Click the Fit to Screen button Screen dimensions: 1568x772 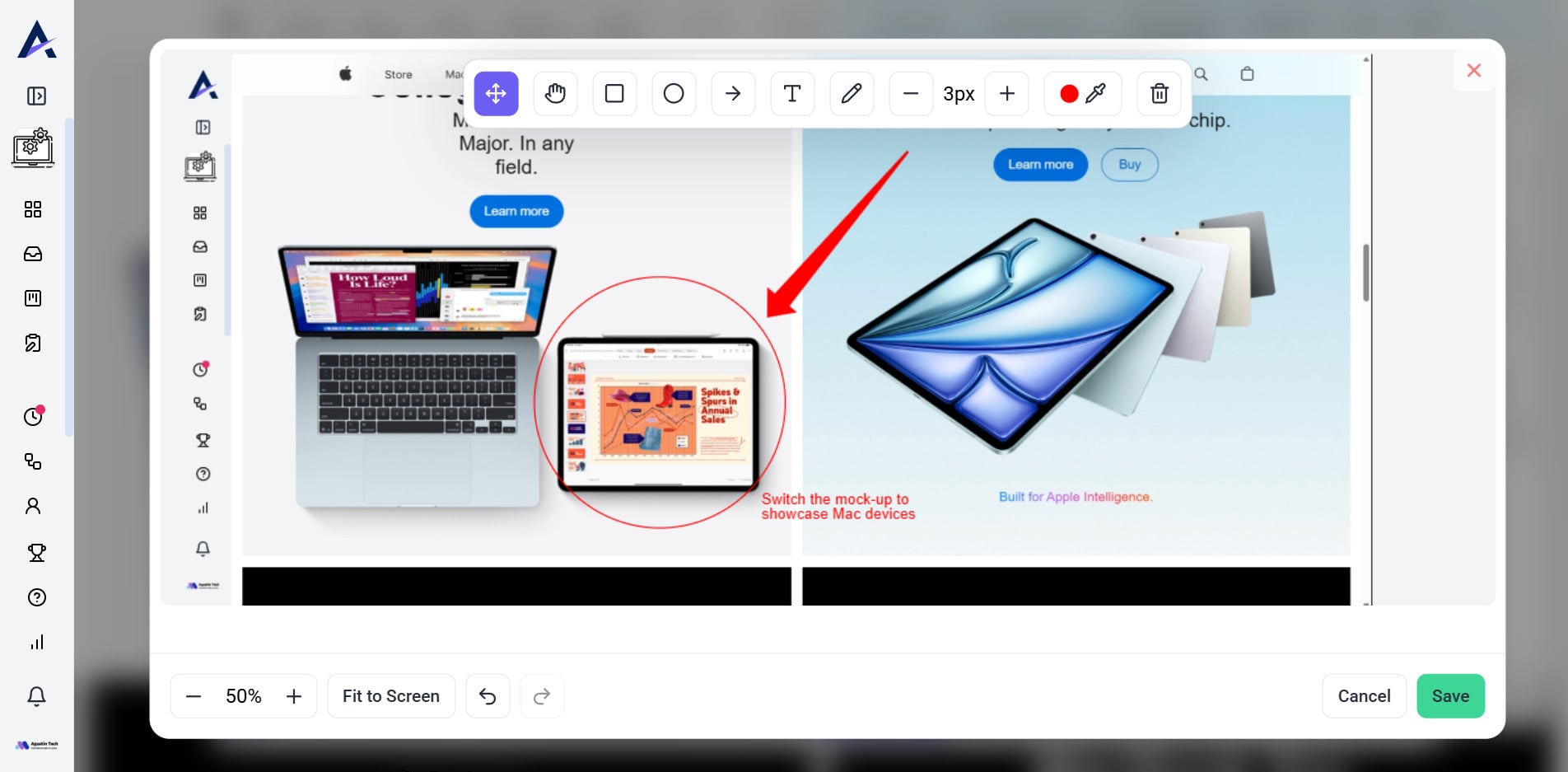click(x=391, y=696)
